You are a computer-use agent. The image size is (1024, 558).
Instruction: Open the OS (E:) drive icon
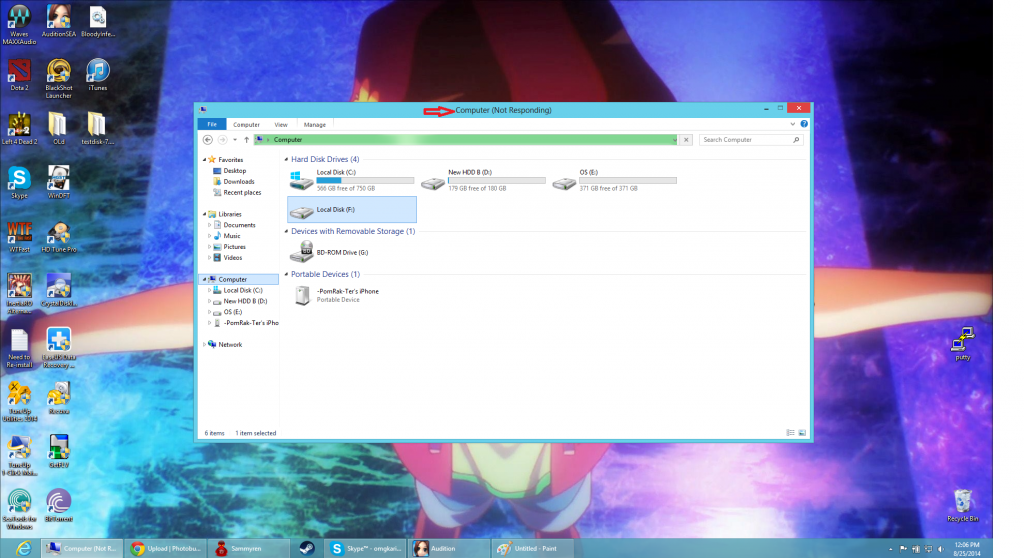coord(564,184)
